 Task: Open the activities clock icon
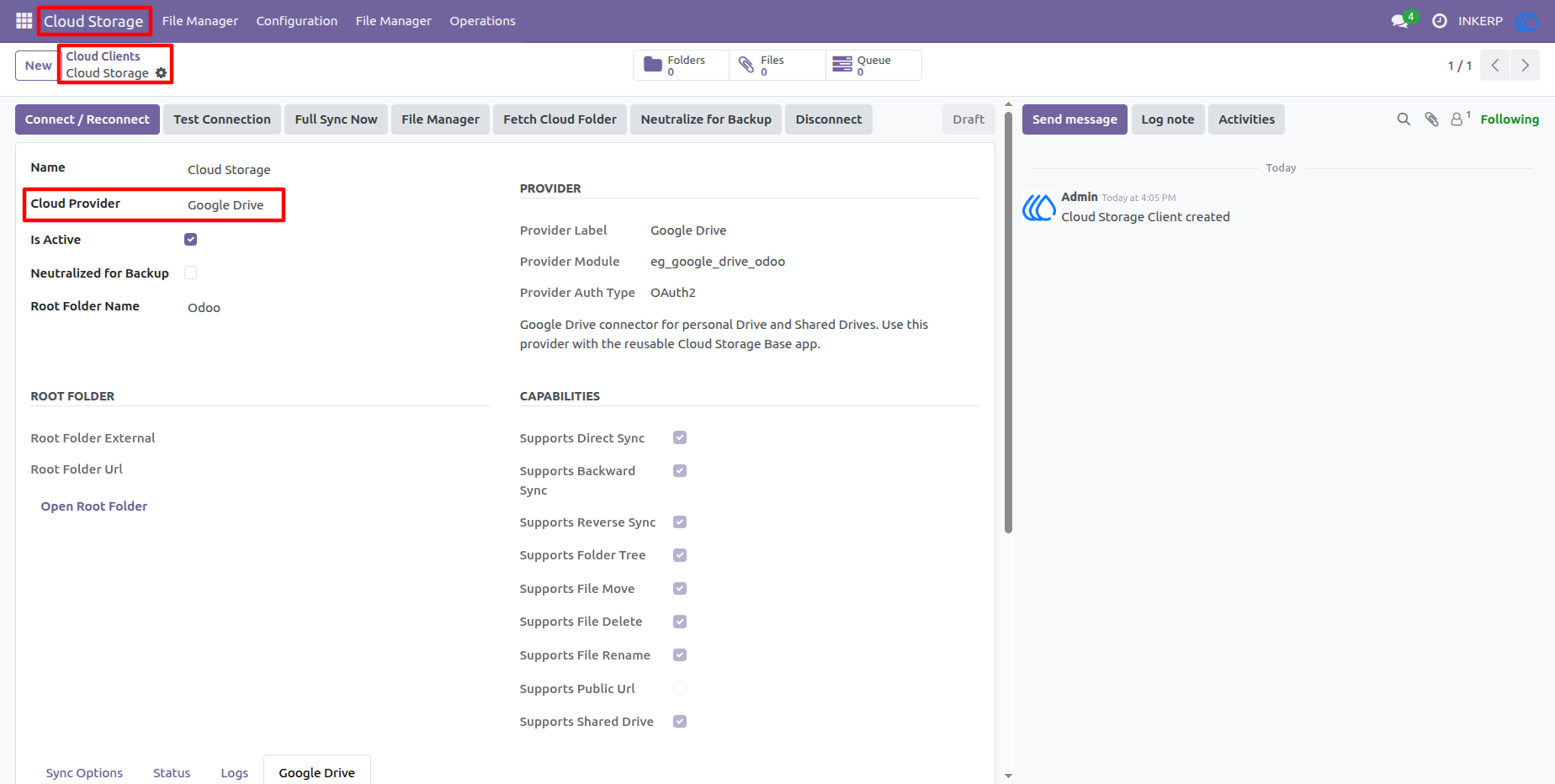[1440, 21]
